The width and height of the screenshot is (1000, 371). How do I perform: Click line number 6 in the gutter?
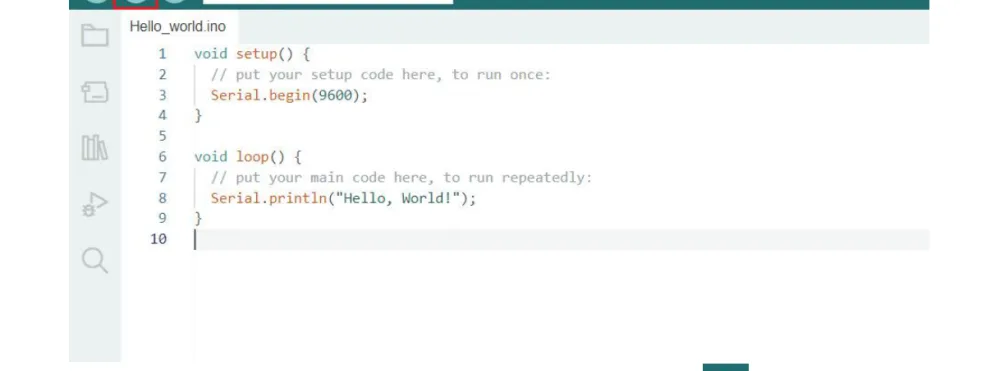(x=163, y=157)
